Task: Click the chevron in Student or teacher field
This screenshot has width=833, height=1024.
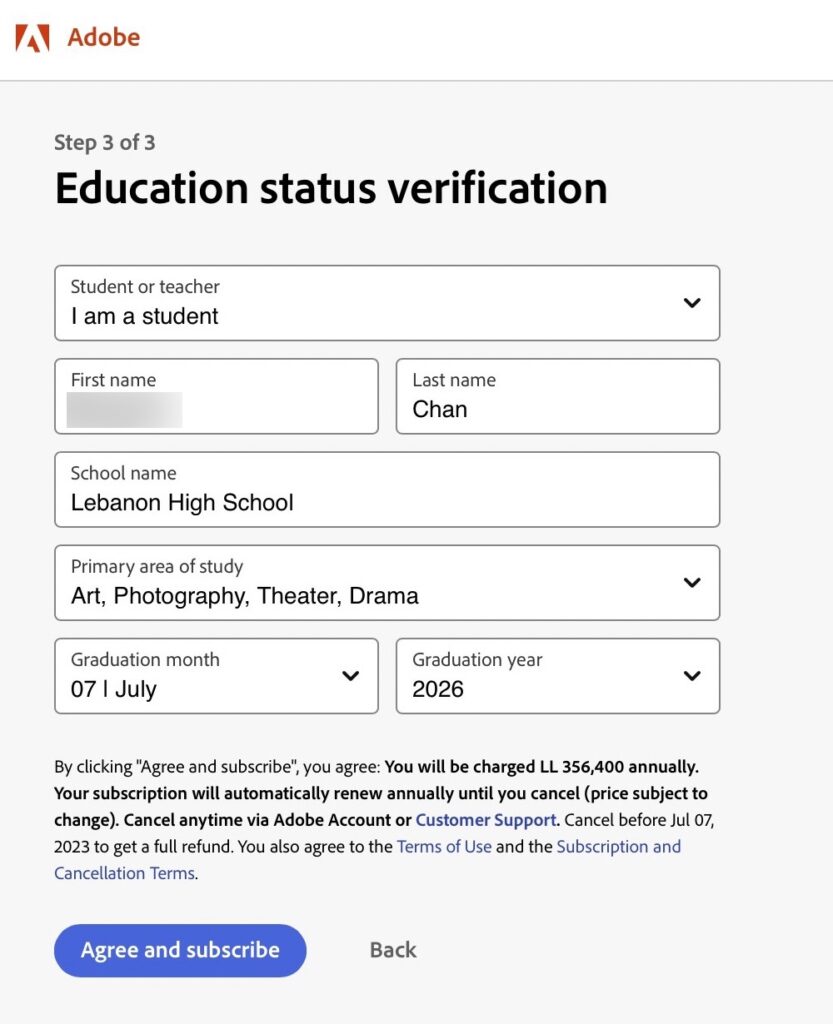Action: click(x=692, y=303)
